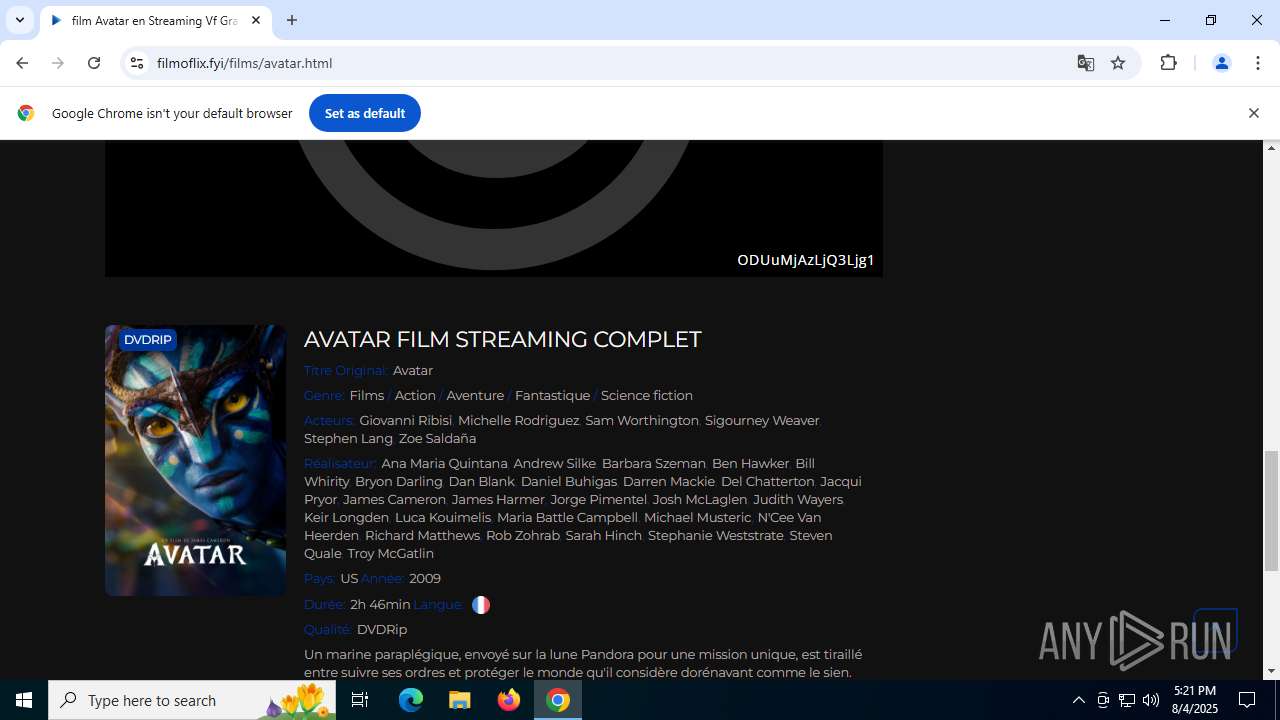Click the year 2009 link
Image resolution: width=1280 pixels, height=720 pixels.
point(425,578)
